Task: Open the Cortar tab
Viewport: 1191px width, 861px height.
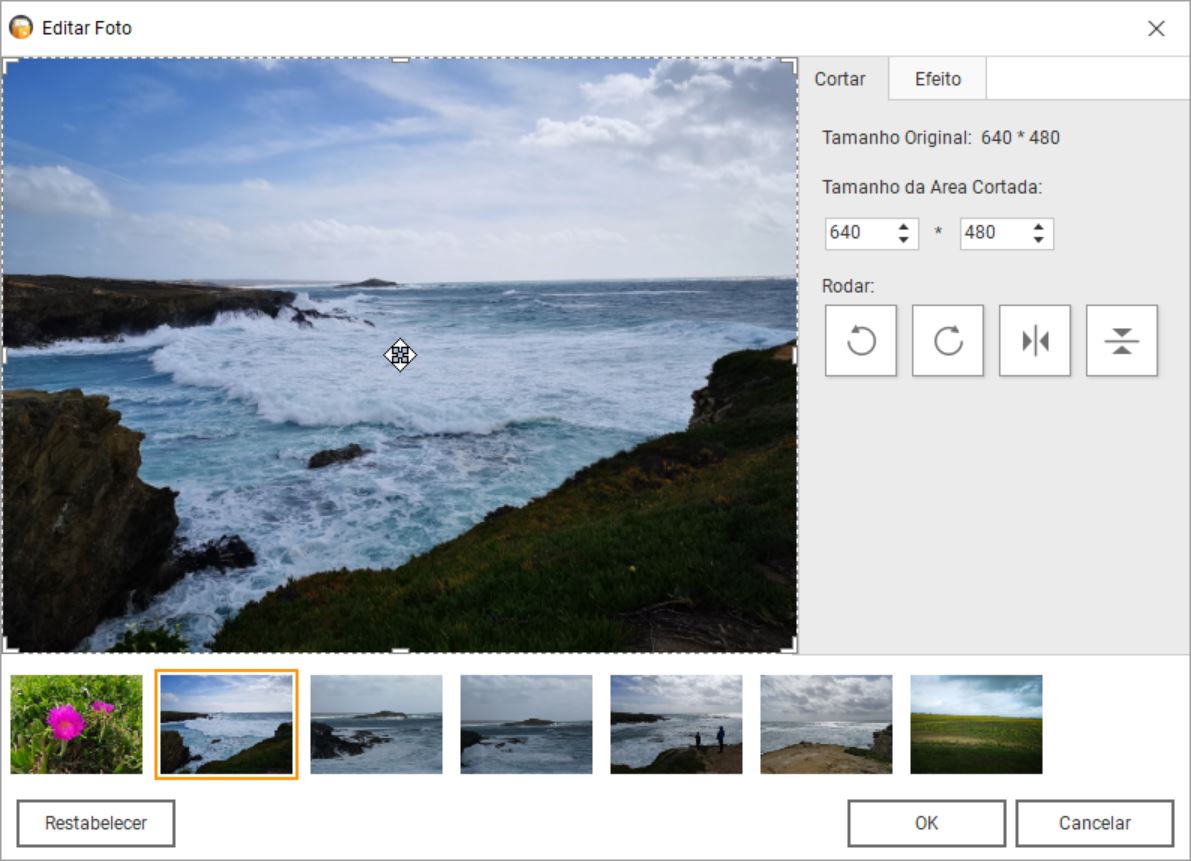Action: pos(840,79)
